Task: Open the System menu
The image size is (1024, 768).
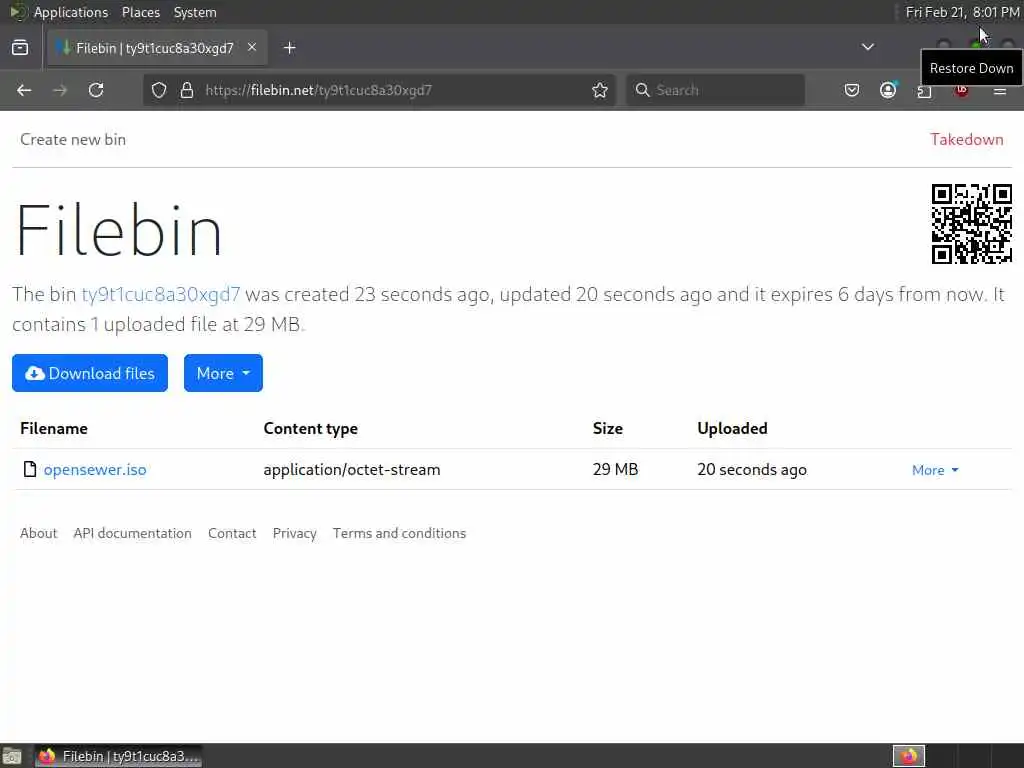Action: (195, 12)
